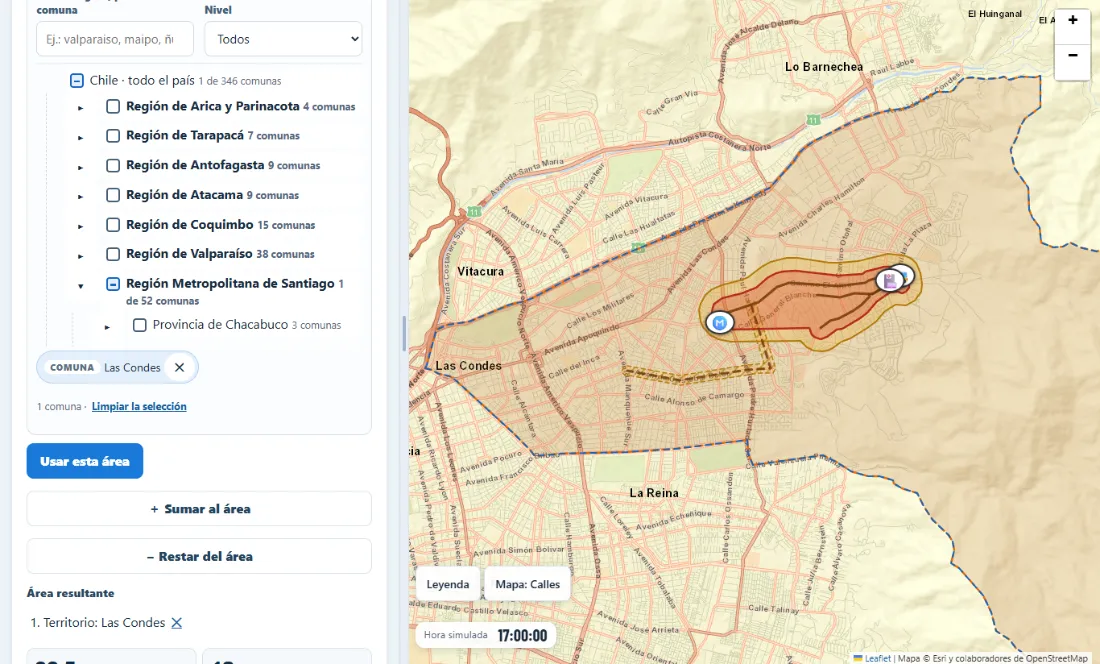Check Región de Arica y Parinacota
1100x664 pixels.
[x=113, y=107]
